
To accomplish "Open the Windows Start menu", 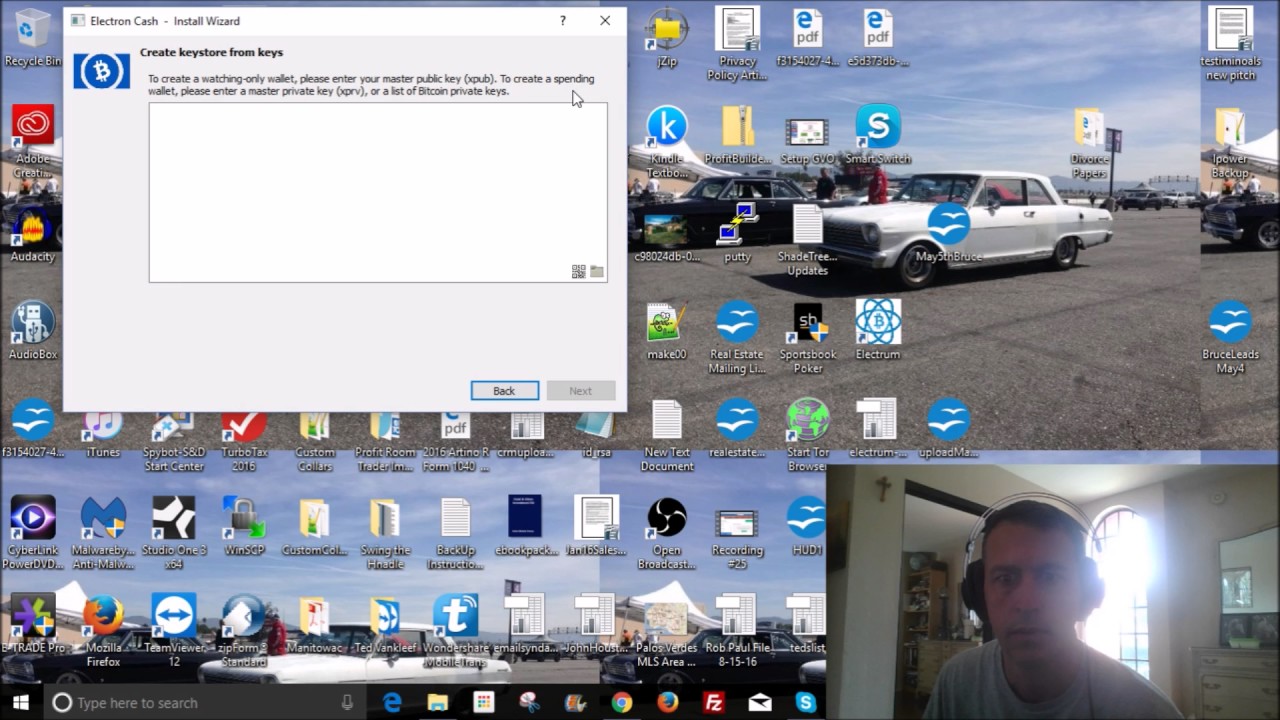I will 20,703.
